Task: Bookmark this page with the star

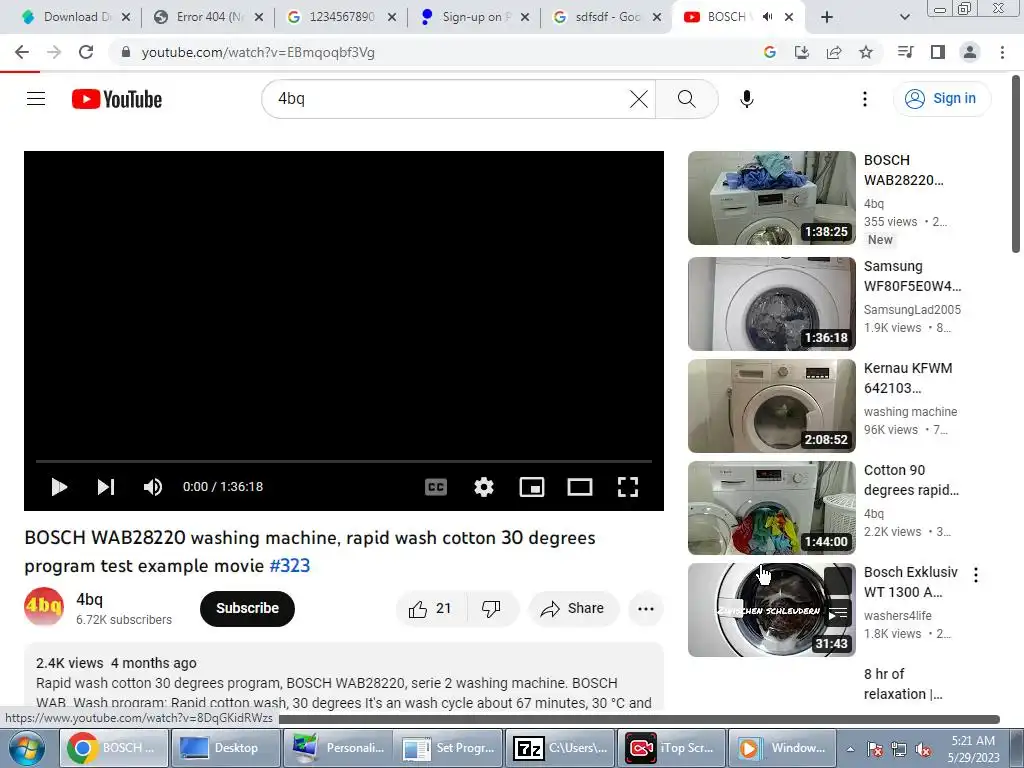Action: (x=866, y=52)
